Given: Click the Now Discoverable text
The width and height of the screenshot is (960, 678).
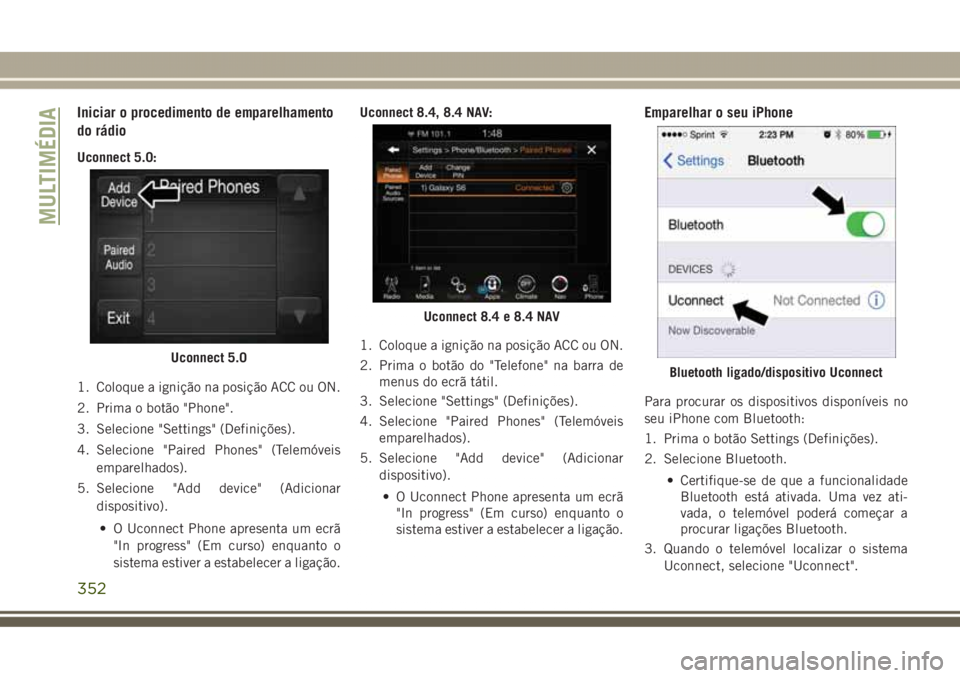Looking at the screenshot, I should point(711,330).
